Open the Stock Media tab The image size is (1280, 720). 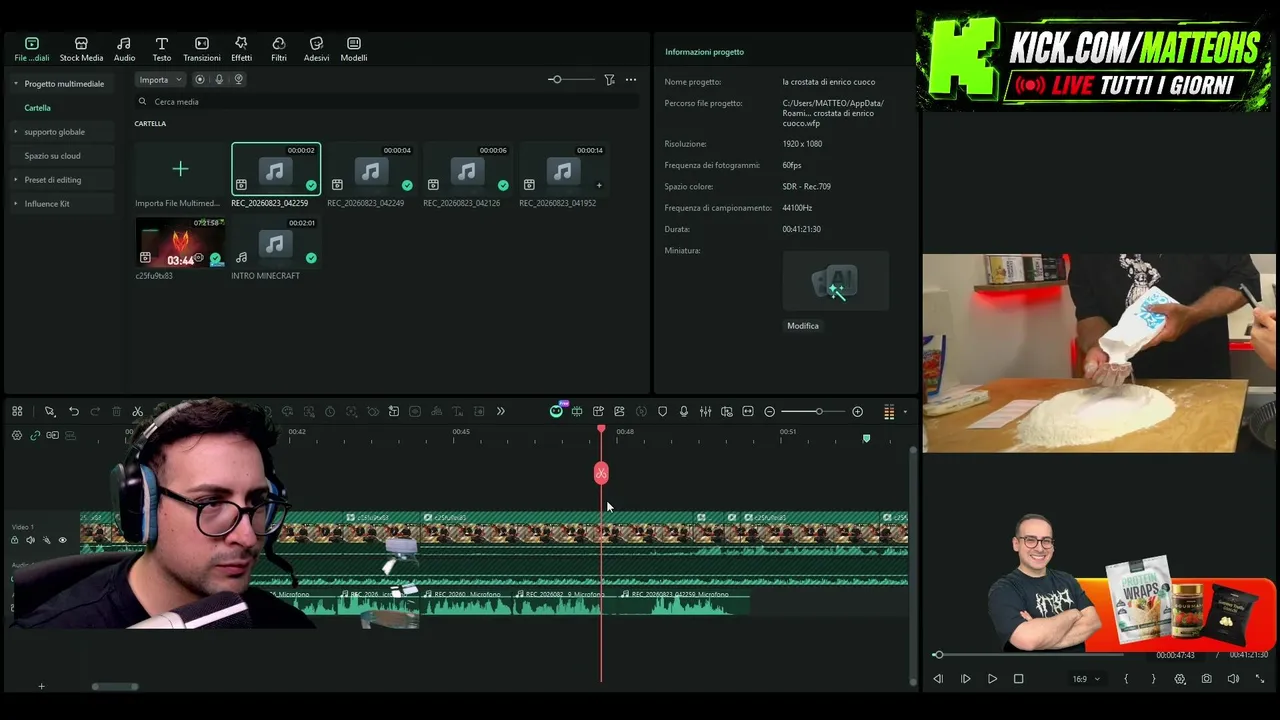pos(81,49)
